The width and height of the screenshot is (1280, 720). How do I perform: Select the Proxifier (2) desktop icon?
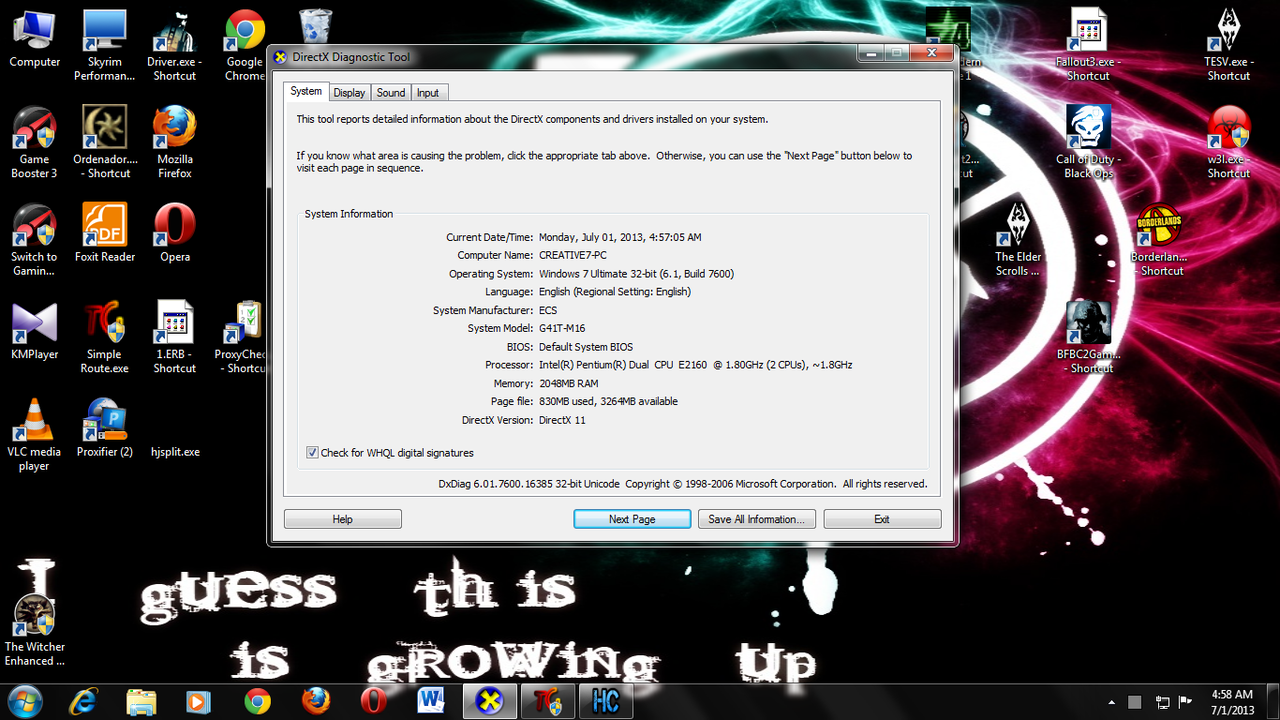point(105,428)
